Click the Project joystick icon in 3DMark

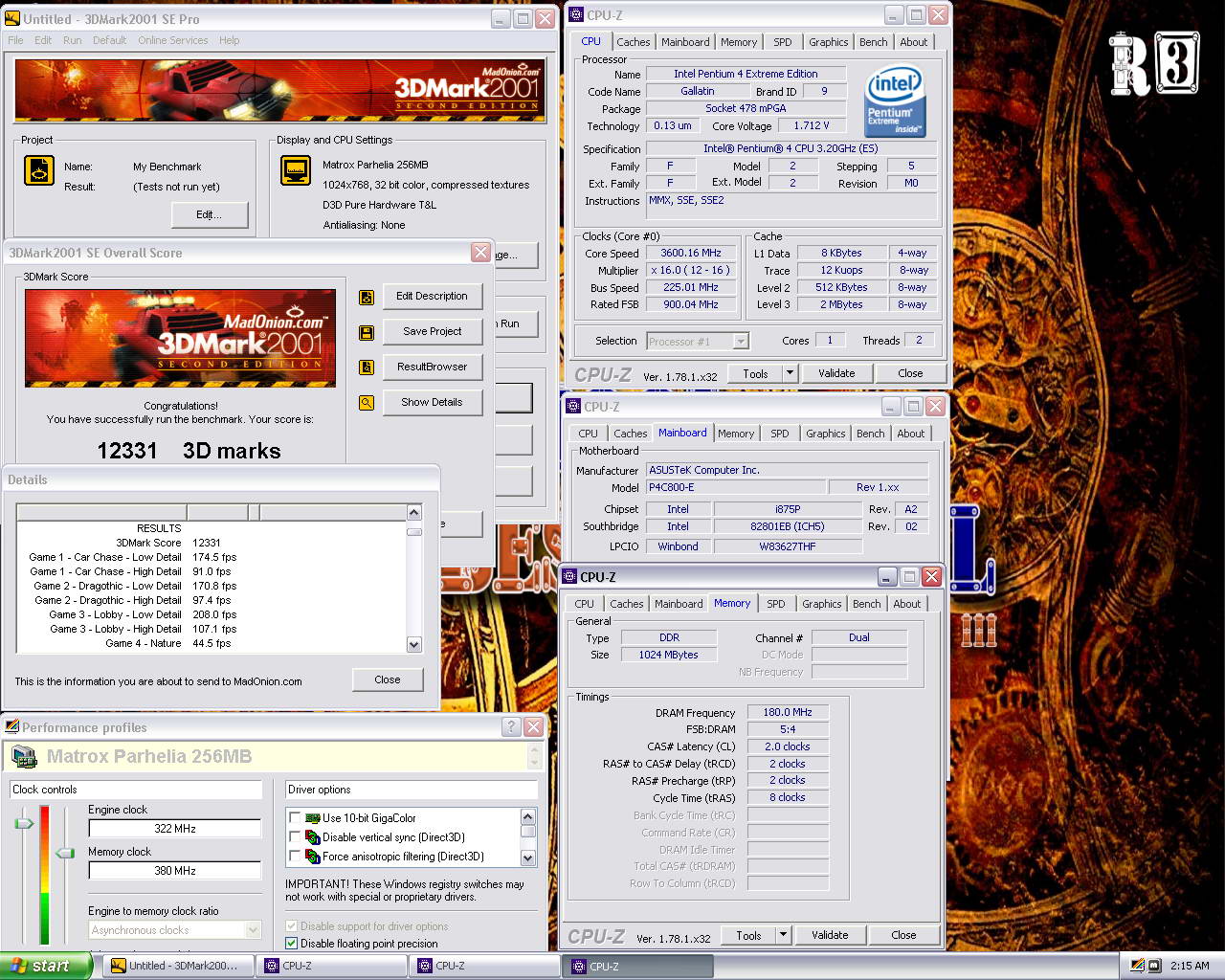click(x=39, y=170)
